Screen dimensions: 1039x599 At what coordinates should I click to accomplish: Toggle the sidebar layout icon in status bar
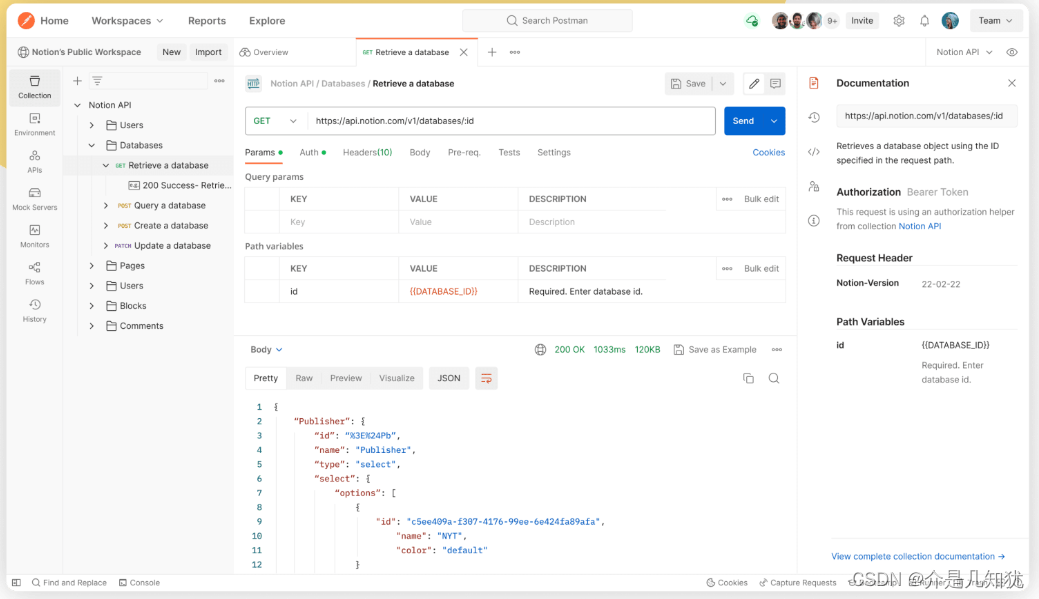(17, 582)
